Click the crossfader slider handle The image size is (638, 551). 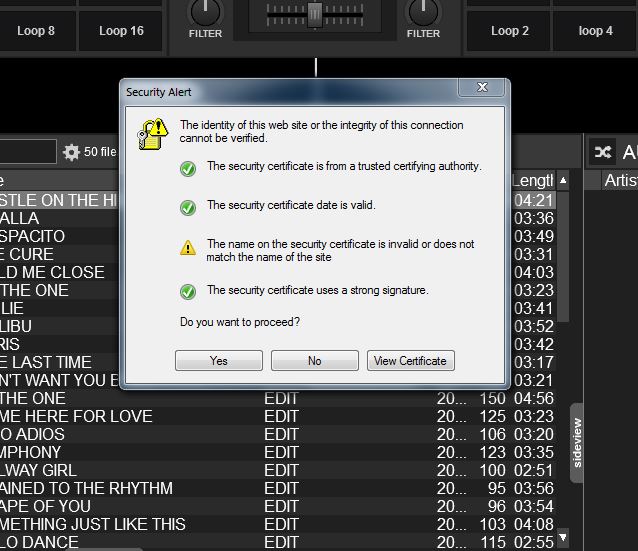tap(315, 13)
